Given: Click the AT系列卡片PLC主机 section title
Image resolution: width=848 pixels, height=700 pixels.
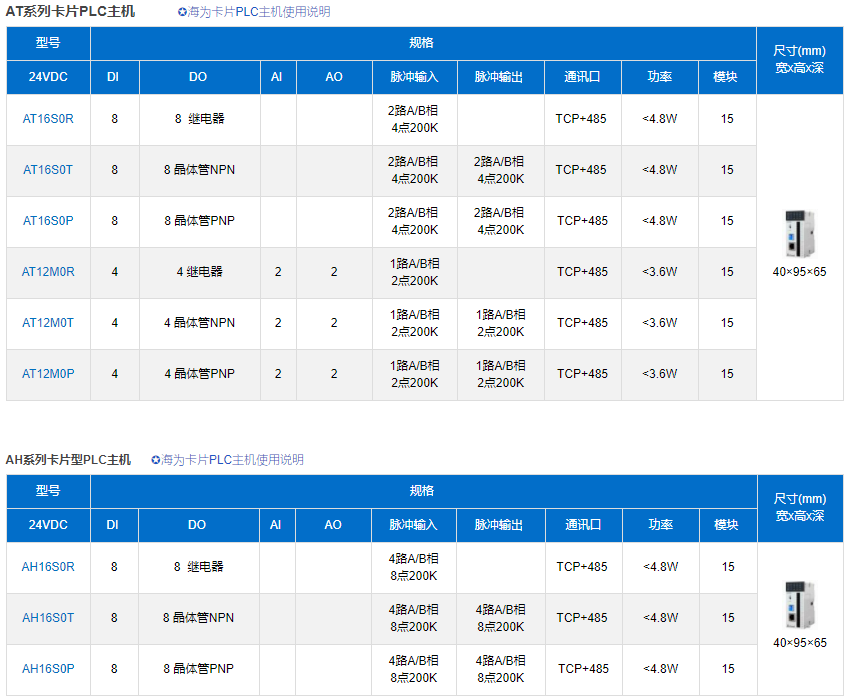Looking at the screenshot, I should click(70, 12).
